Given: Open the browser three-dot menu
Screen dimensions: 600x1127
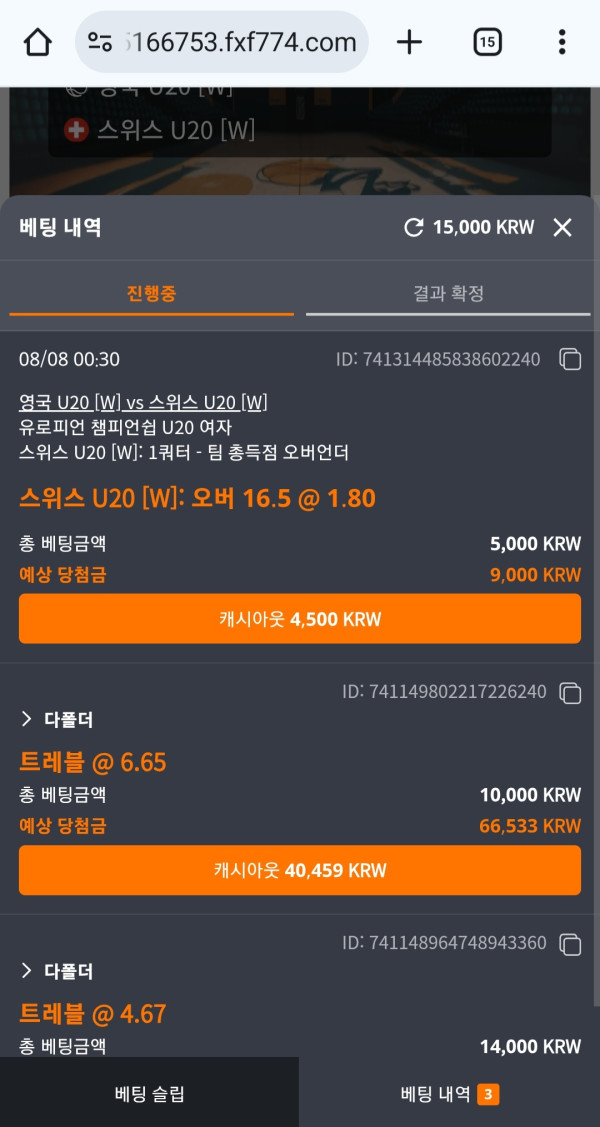Looking at the screenshot, I should [x=562, y=42].
